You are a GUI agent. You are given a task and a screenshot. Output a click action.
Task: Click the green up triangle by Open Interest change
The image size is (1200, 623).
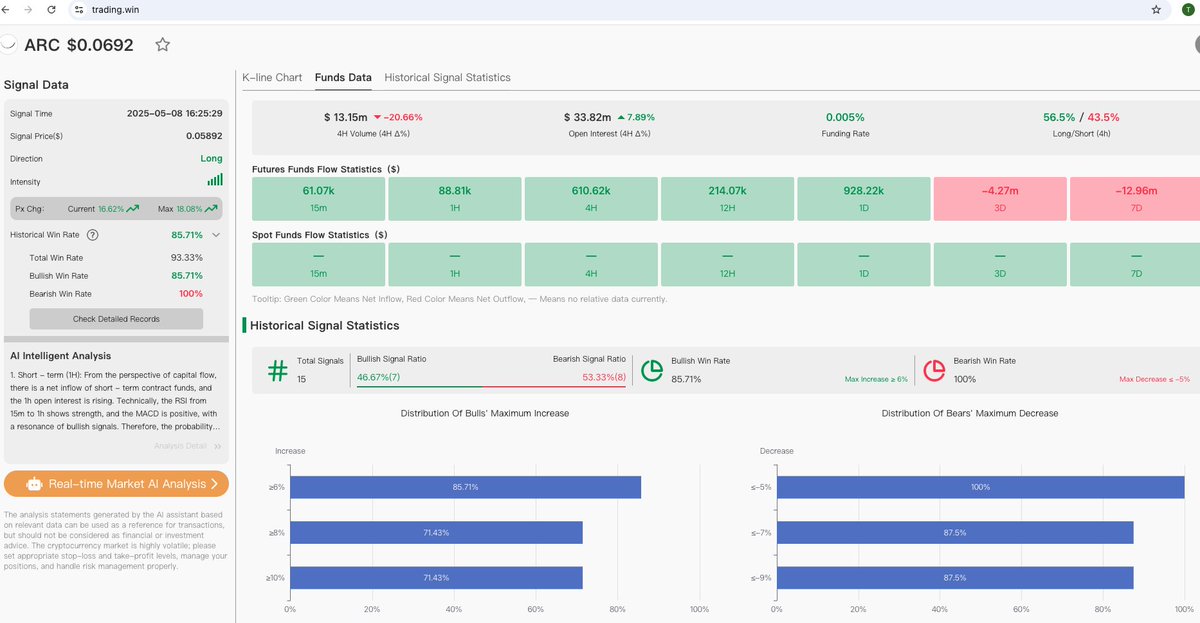[621, 117]
